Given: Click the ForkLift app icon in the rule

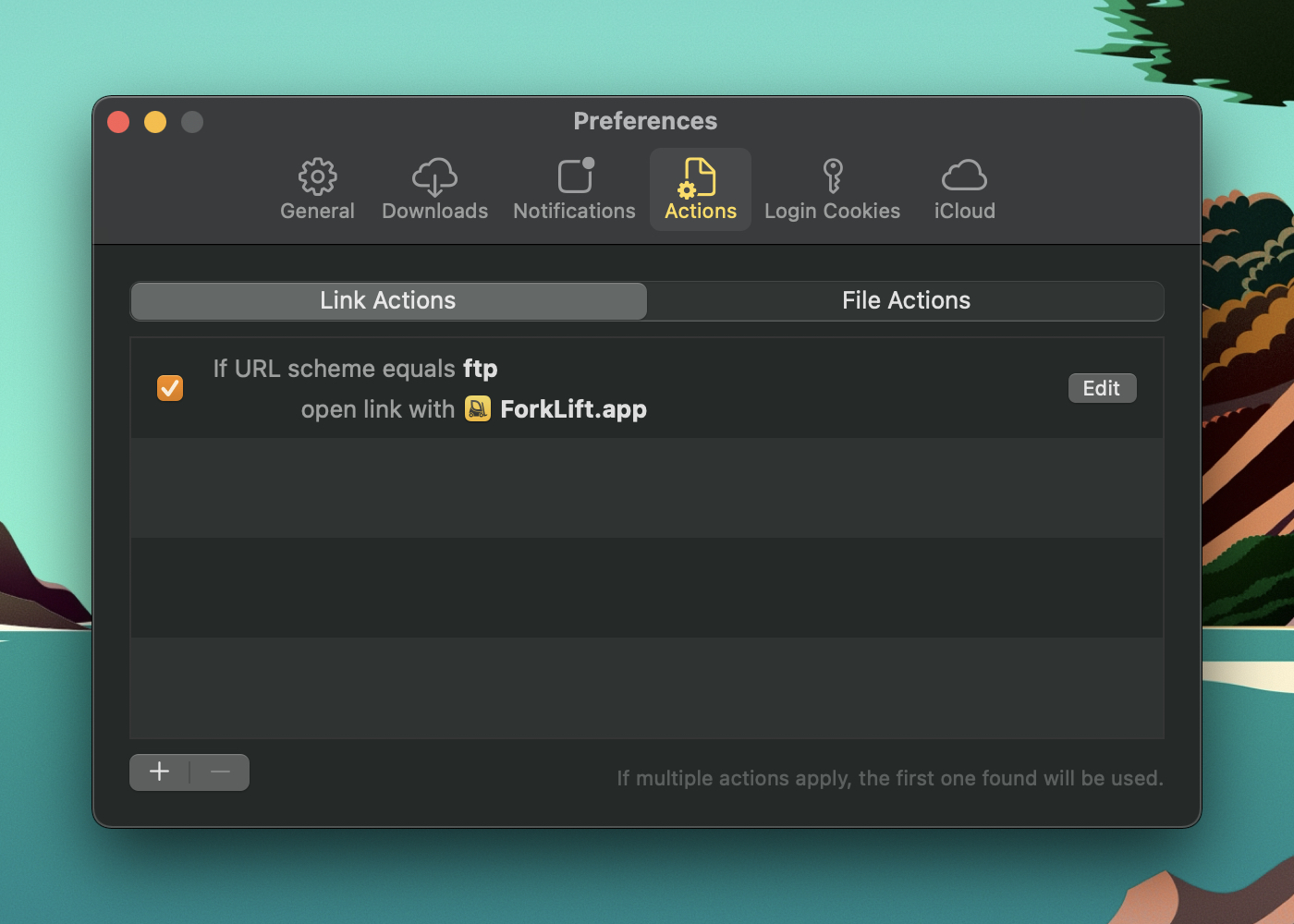Looking at the screenshot, I should click(x=478, y=408).
